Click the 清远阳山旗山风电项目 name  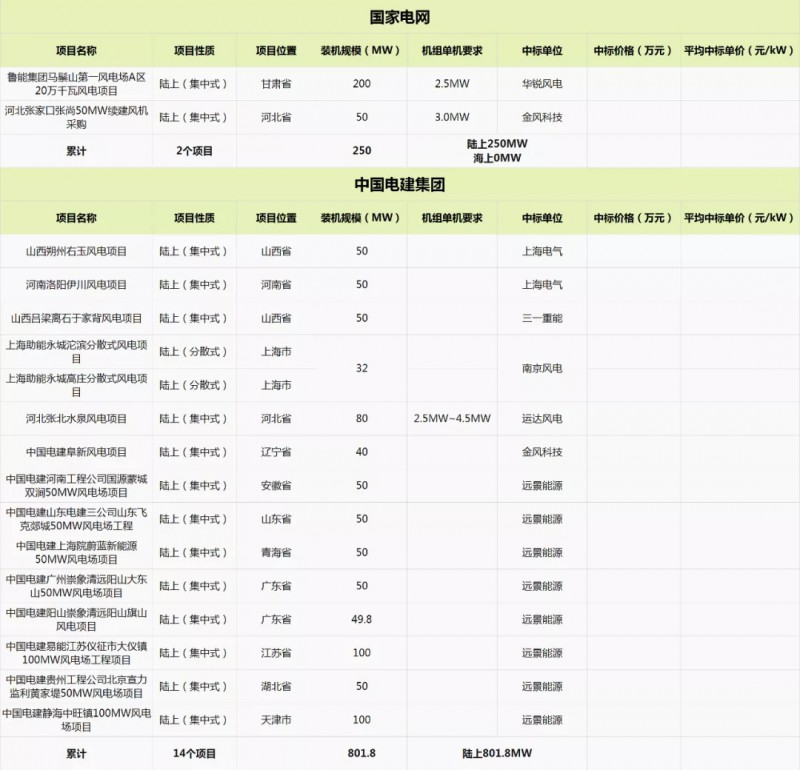(x=76, y=619)
